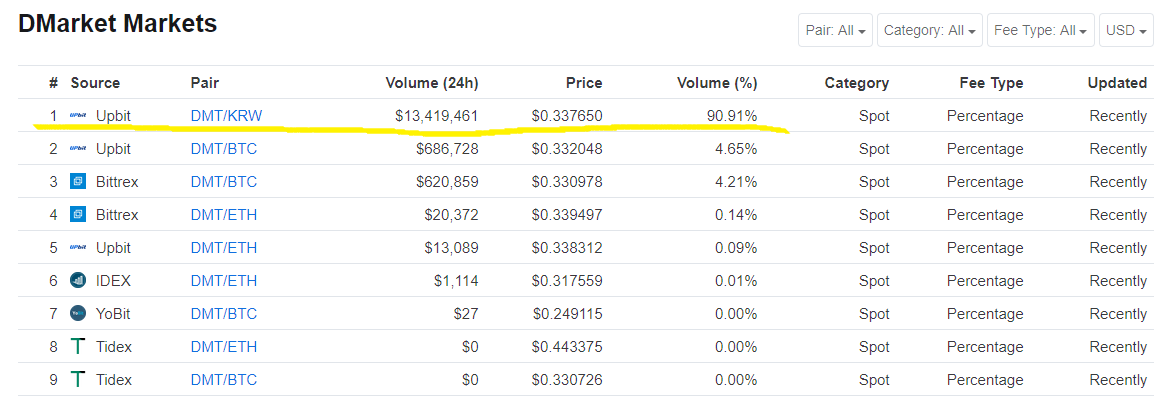Screen dimensions: 1171x419
Task: Open the Fee Type: All dropdown
Action: [x=1040, y=30]
